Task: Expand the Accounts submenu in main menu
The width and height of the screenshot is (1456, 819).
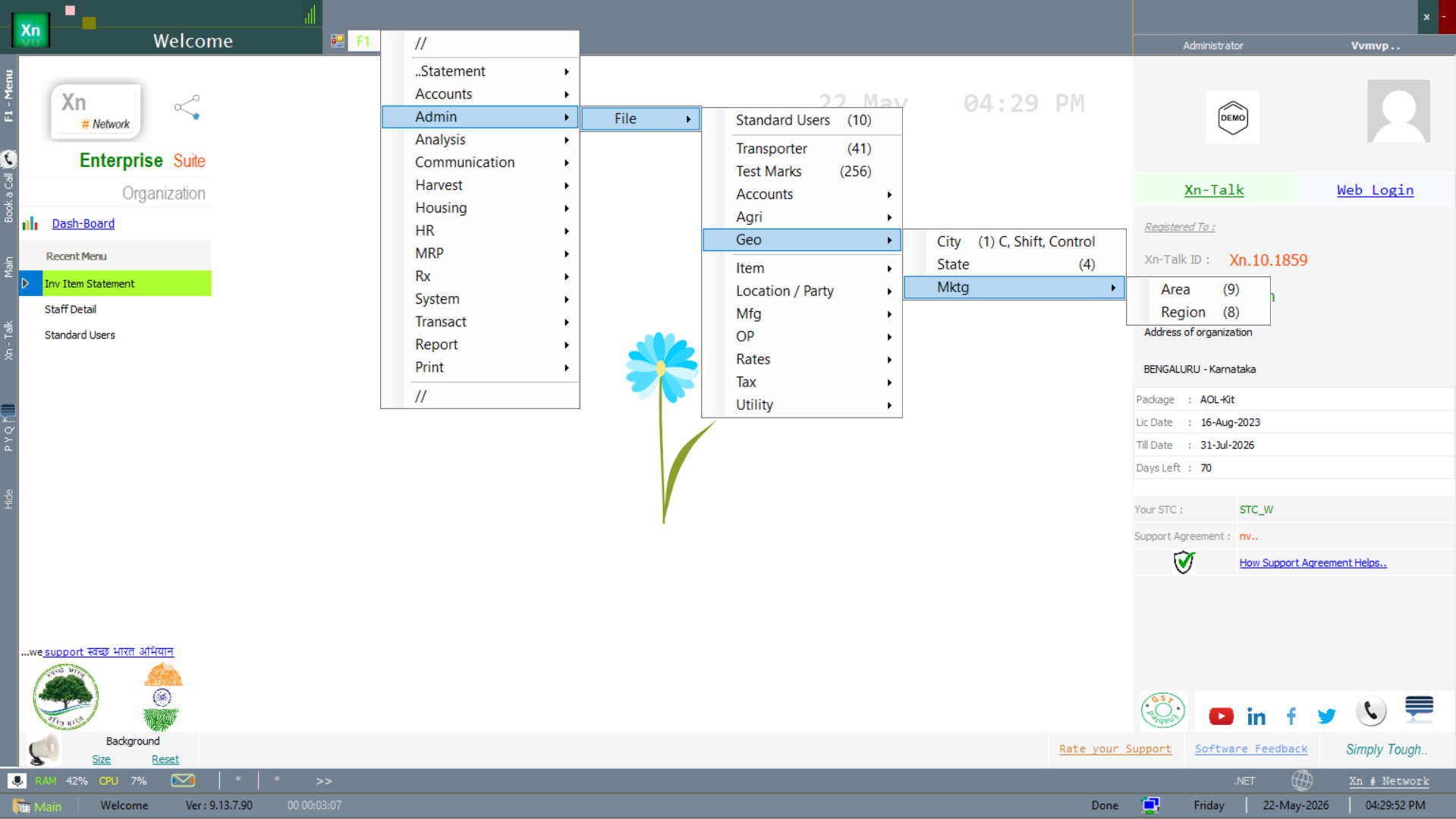Action: tap(480, 94)
